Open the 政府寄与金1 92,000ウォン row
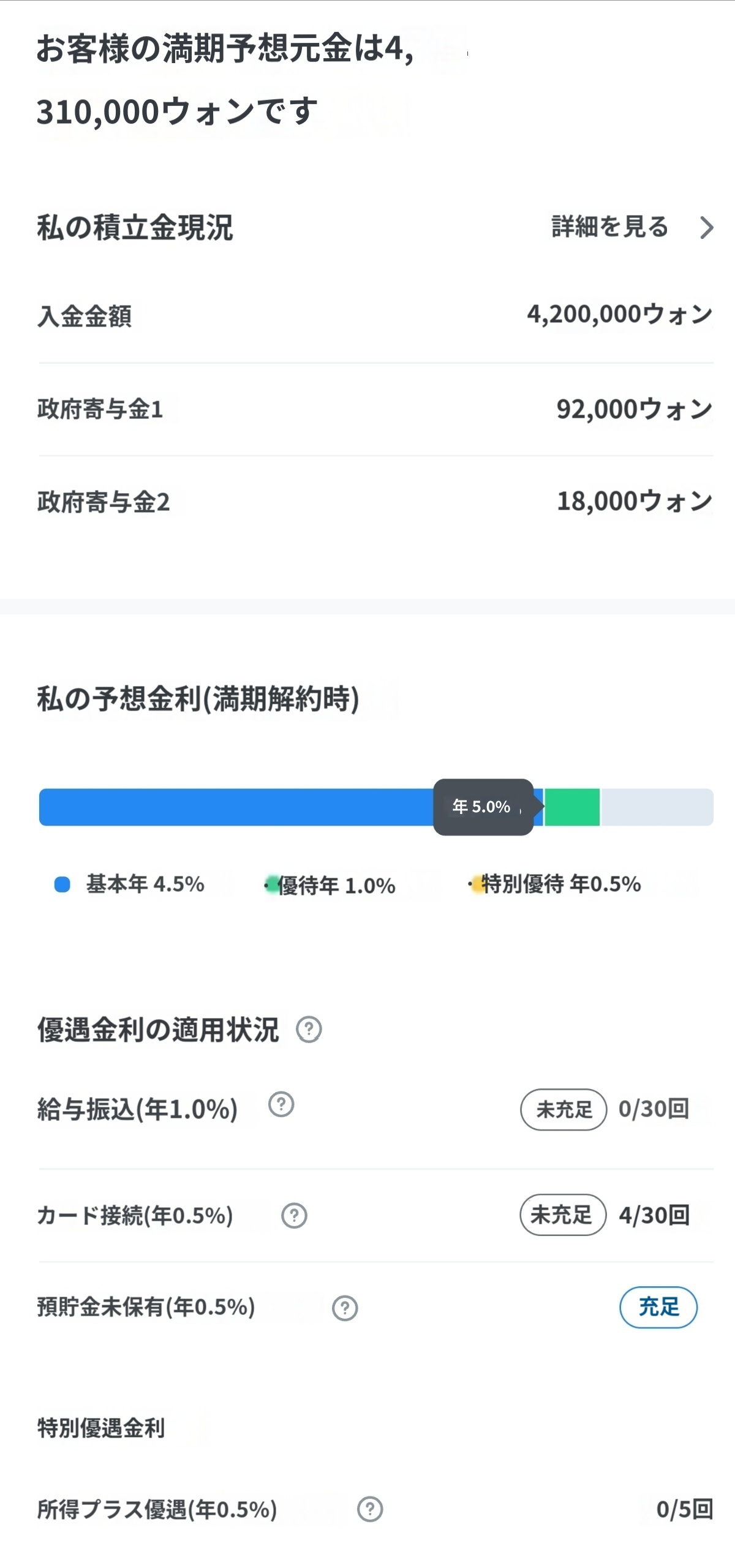Image resolution: width=735 pixels, height=1568 pixels. tap(375, 409)
